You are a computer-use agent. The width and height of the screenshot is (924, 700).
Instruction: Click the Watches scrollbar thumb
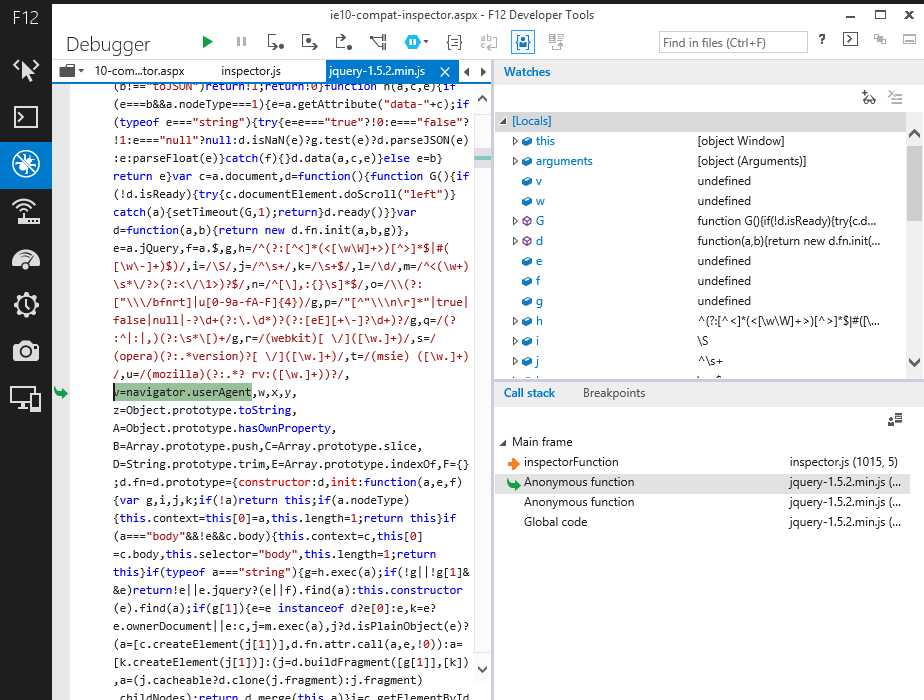point(914,181)
